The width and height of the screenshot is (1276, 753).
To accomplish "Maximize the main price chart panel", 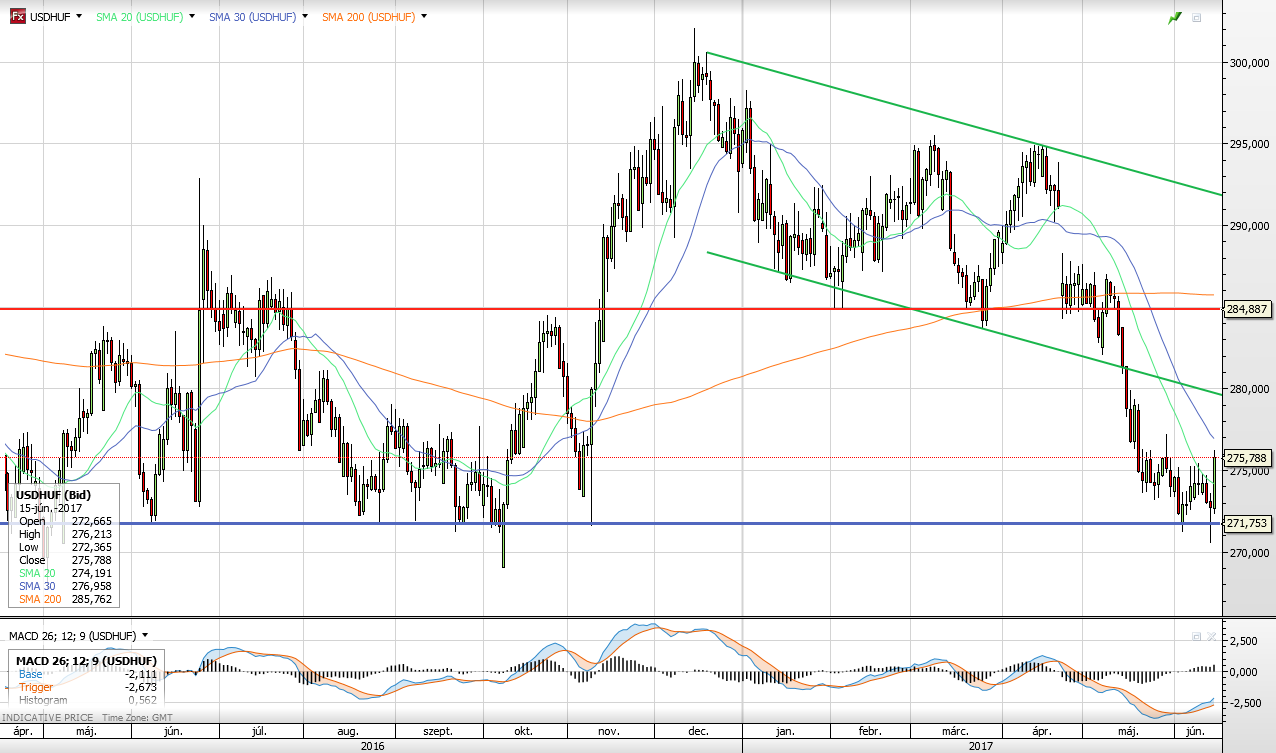I will click(x=1197, y=18).
